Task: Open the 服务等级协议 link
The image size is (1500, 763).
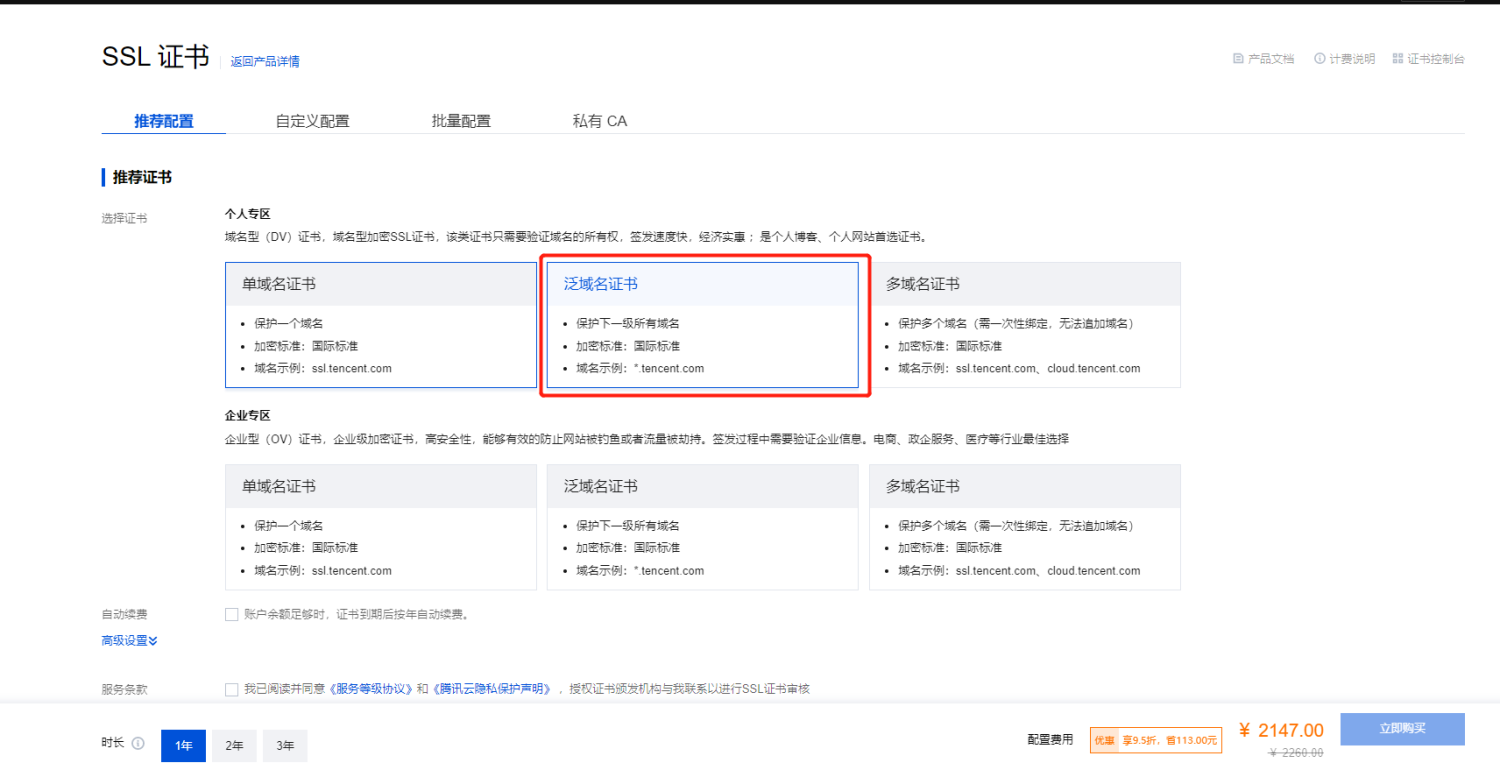Action: pyautogui.click(x=371, y=689)
